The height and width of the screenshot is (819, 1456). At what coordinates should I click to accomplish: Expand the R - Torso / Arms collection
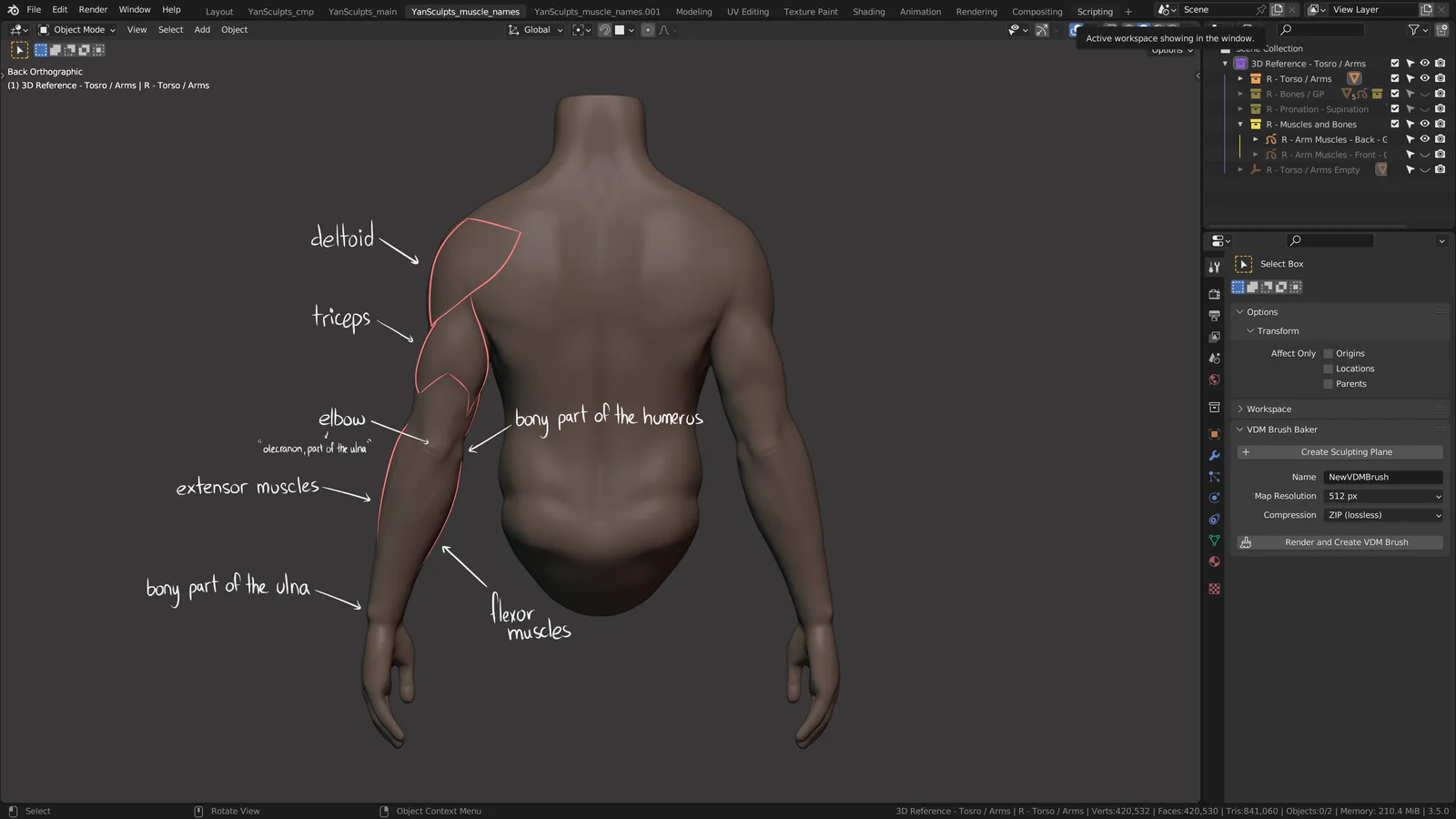click(x=1240, y=78)
